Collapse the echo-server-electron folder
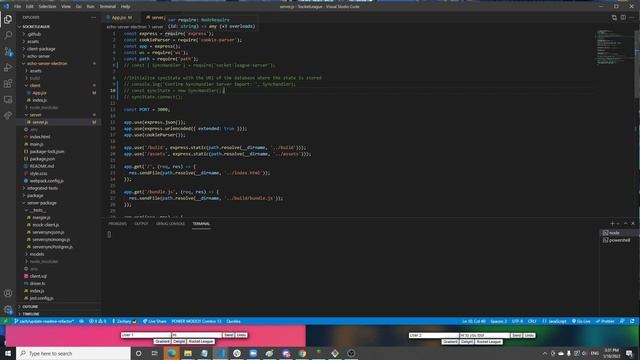Screen dimensions: 640x360 (x=47, y=63)
